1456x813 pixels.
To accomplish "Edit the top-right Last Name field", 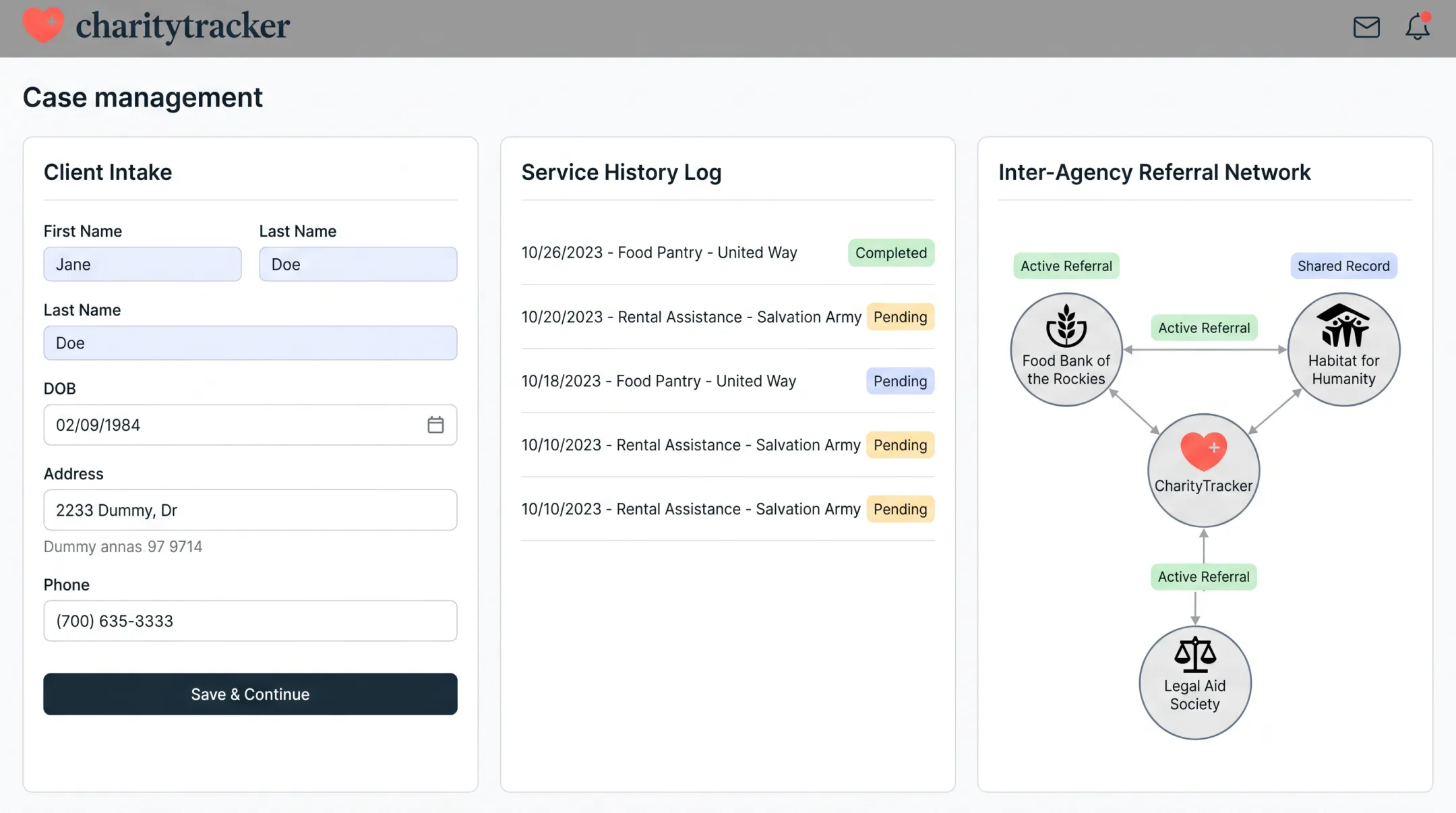I will coord(358,264).
